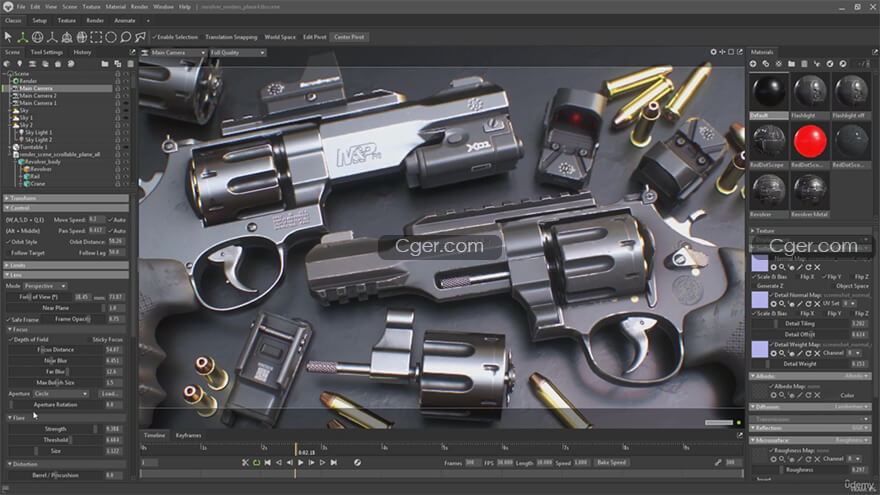Open the Render menu in menu bar
Image resolution: width=880 pixels, height=495 pixels.
point(139,7)
